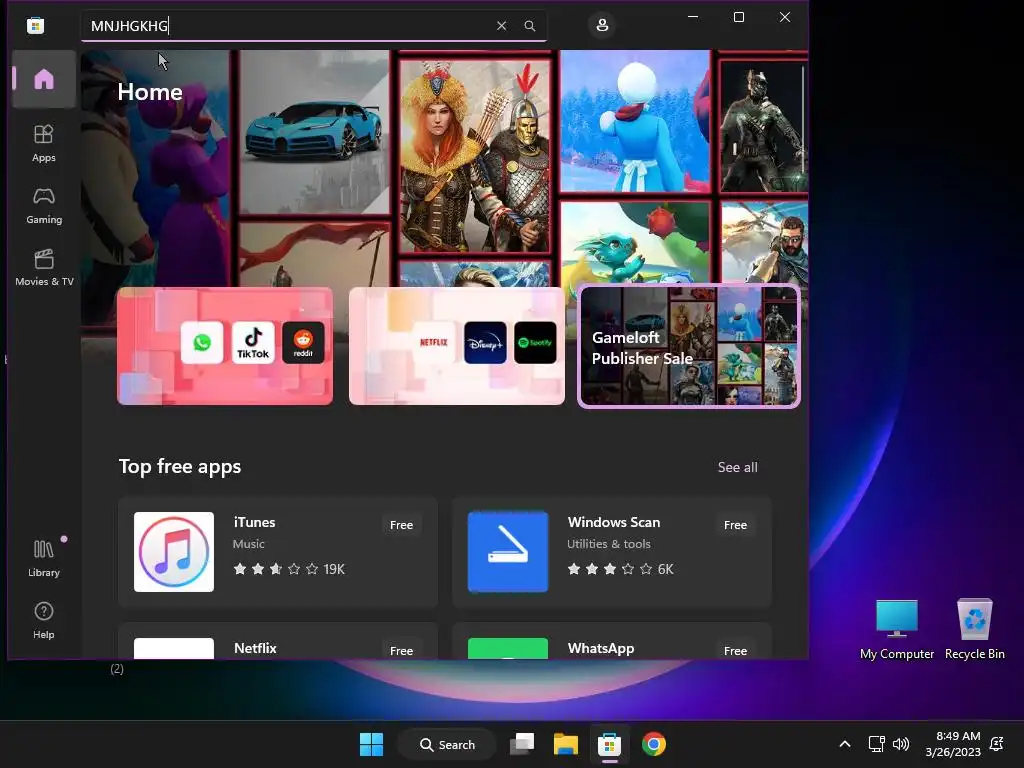Go to the Gaming section
Viewport: 1024px width, 768px height.
point(44,205)
